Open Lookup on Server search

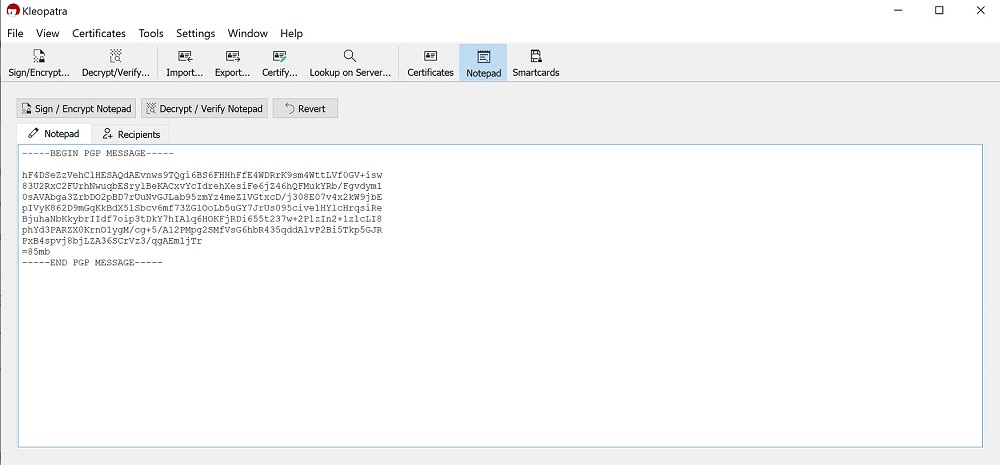point(349,62)
